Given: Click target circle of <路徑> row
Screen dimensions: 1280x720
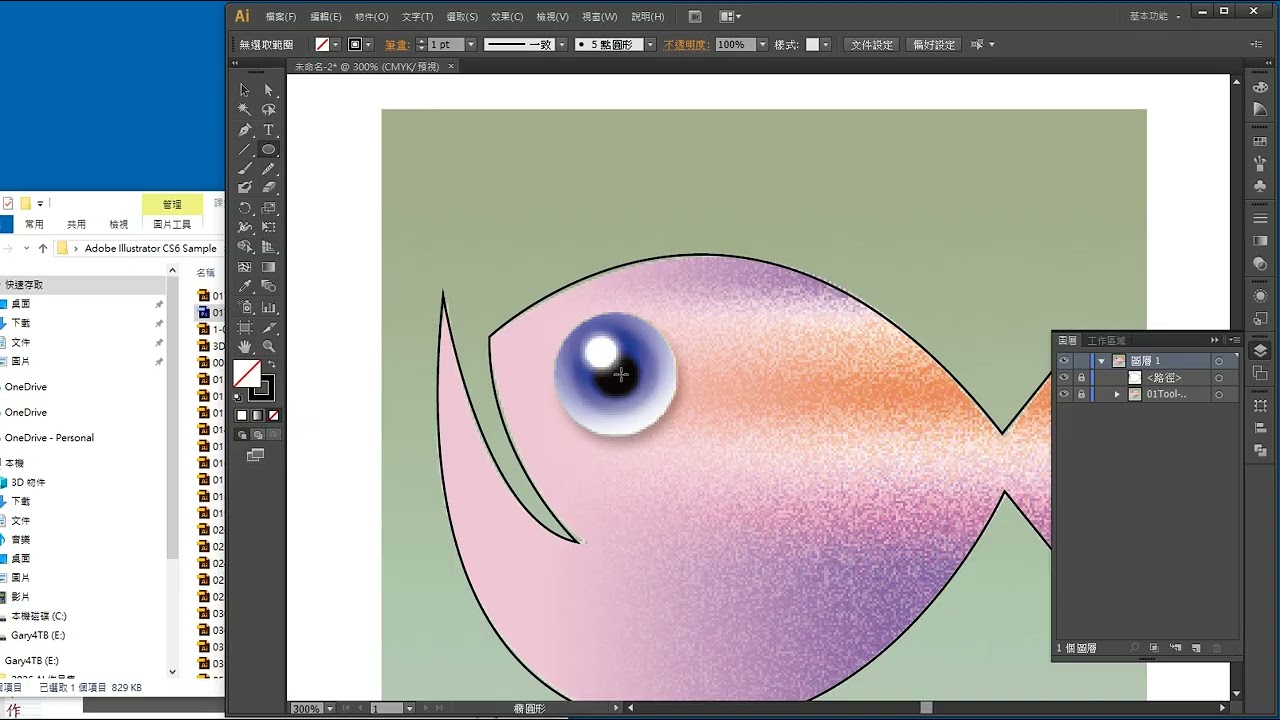Looking at the screenshot, I should coord(1219,378).
